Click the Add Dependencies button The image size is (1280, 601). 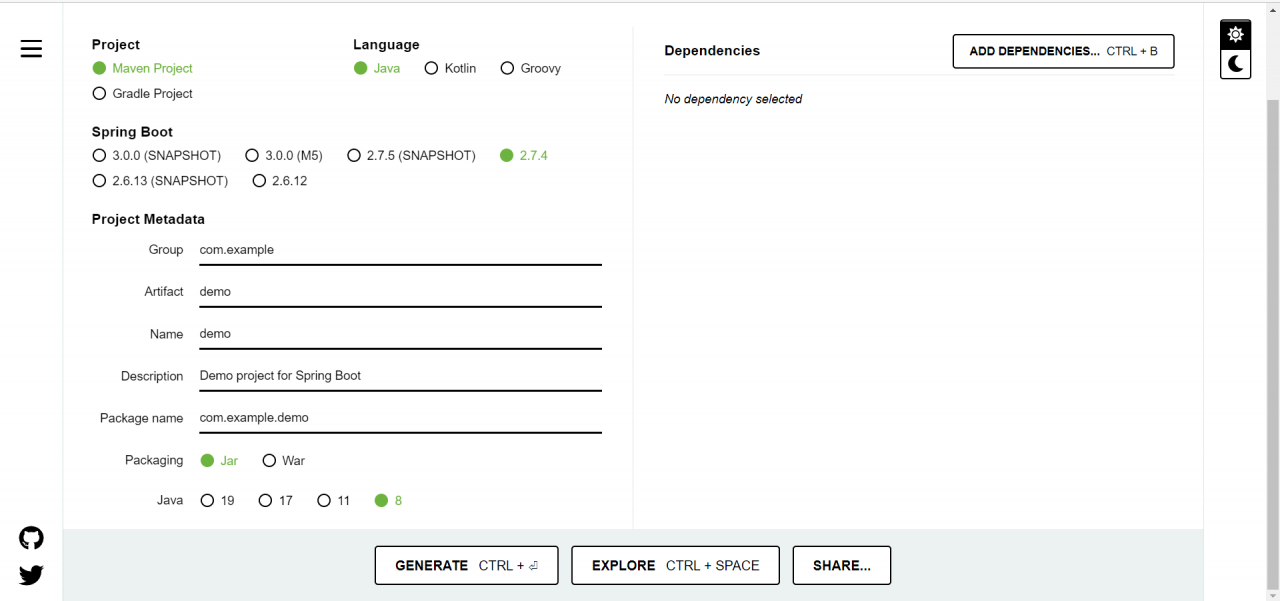(x=1063, y=51)
